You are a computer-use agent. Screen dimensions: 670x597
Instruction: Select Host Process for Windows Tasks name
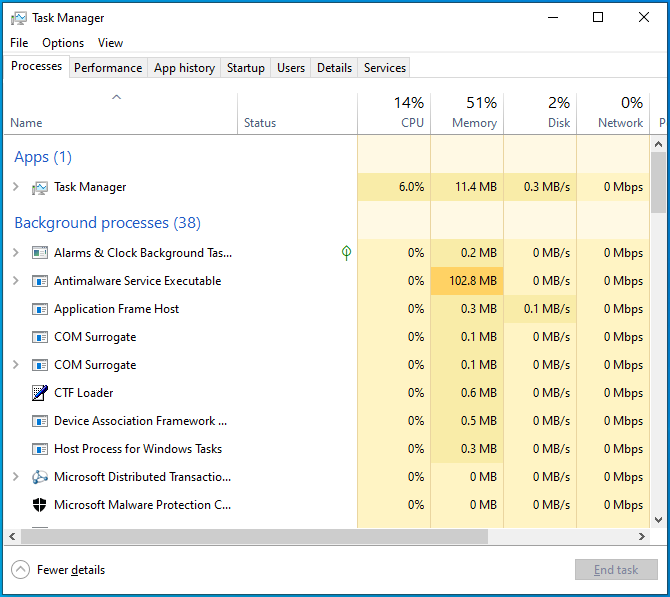click(138, 449)
